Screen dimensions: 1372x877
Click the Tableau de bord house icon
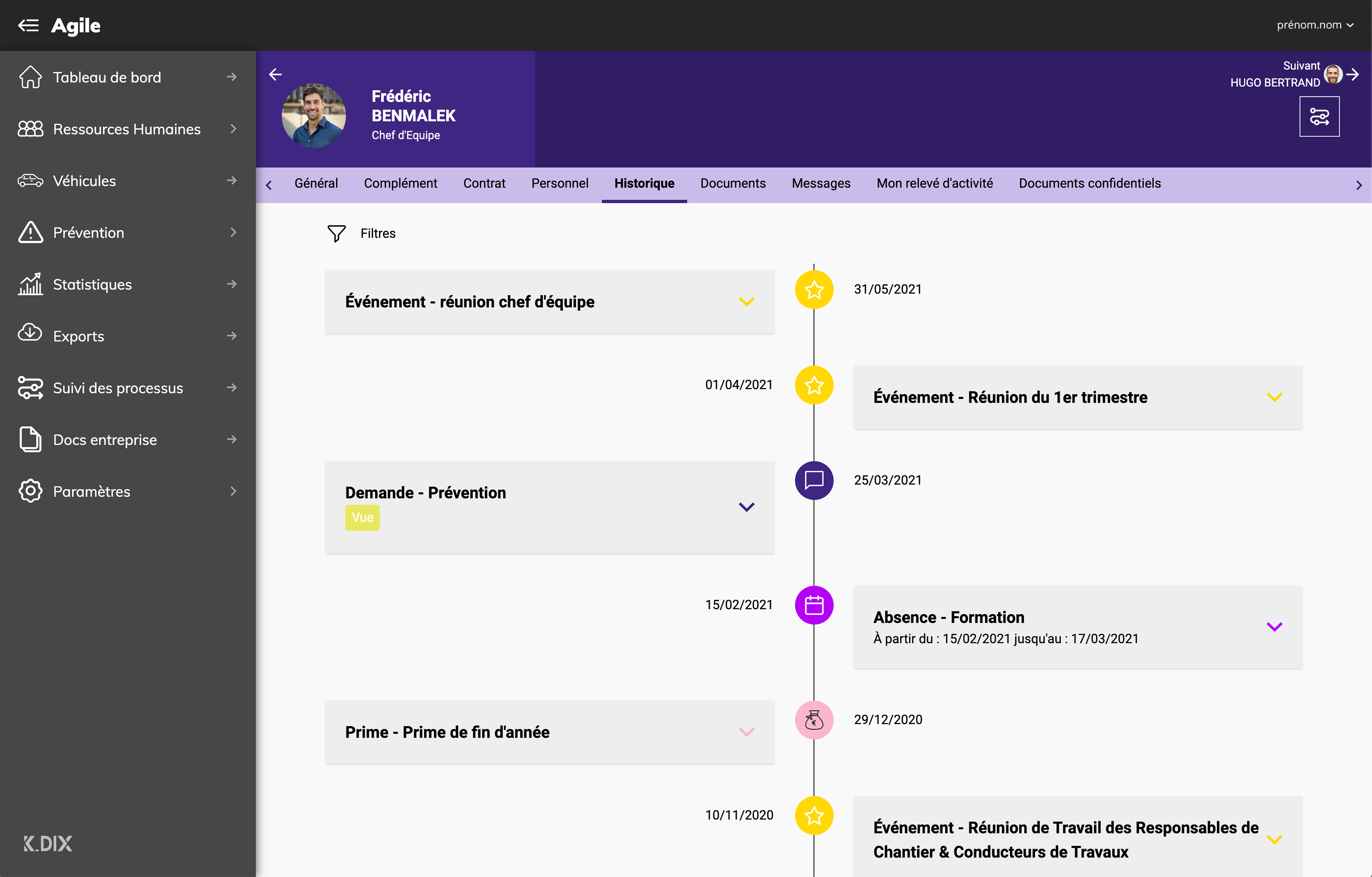pos(30,77)
